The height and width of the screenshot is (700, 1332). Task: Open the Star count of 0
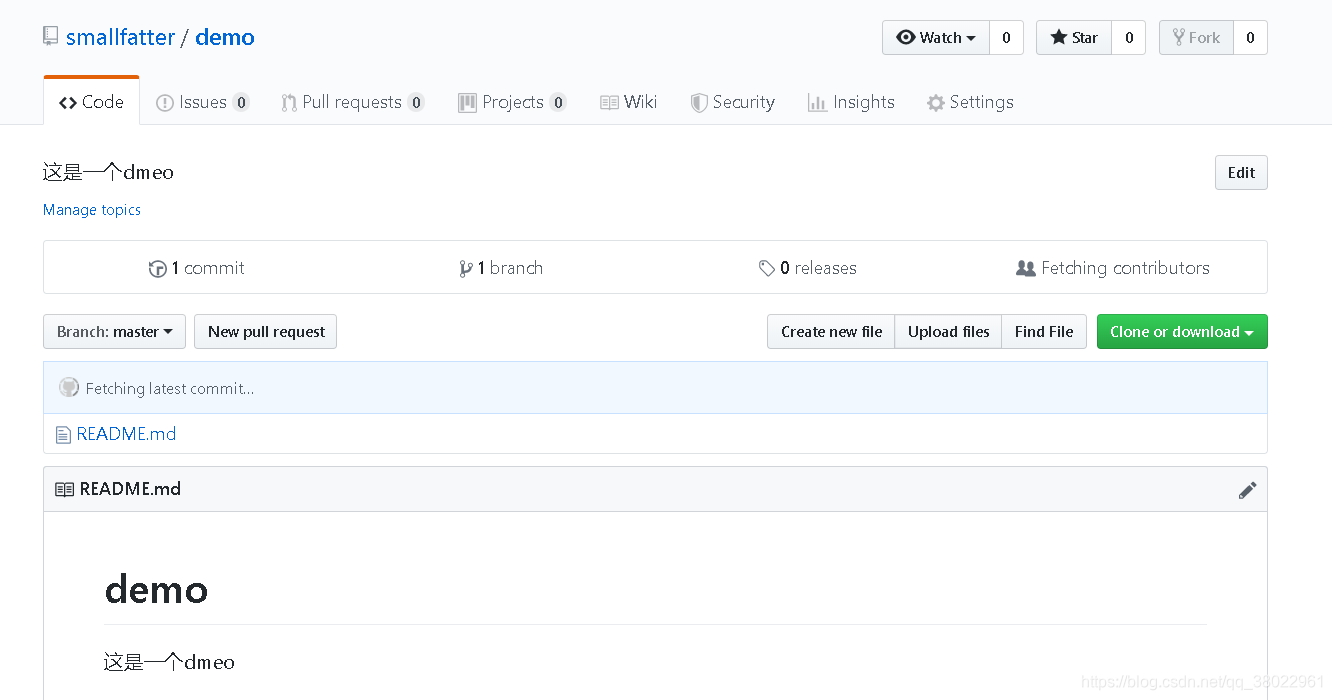coord(1129,38)
